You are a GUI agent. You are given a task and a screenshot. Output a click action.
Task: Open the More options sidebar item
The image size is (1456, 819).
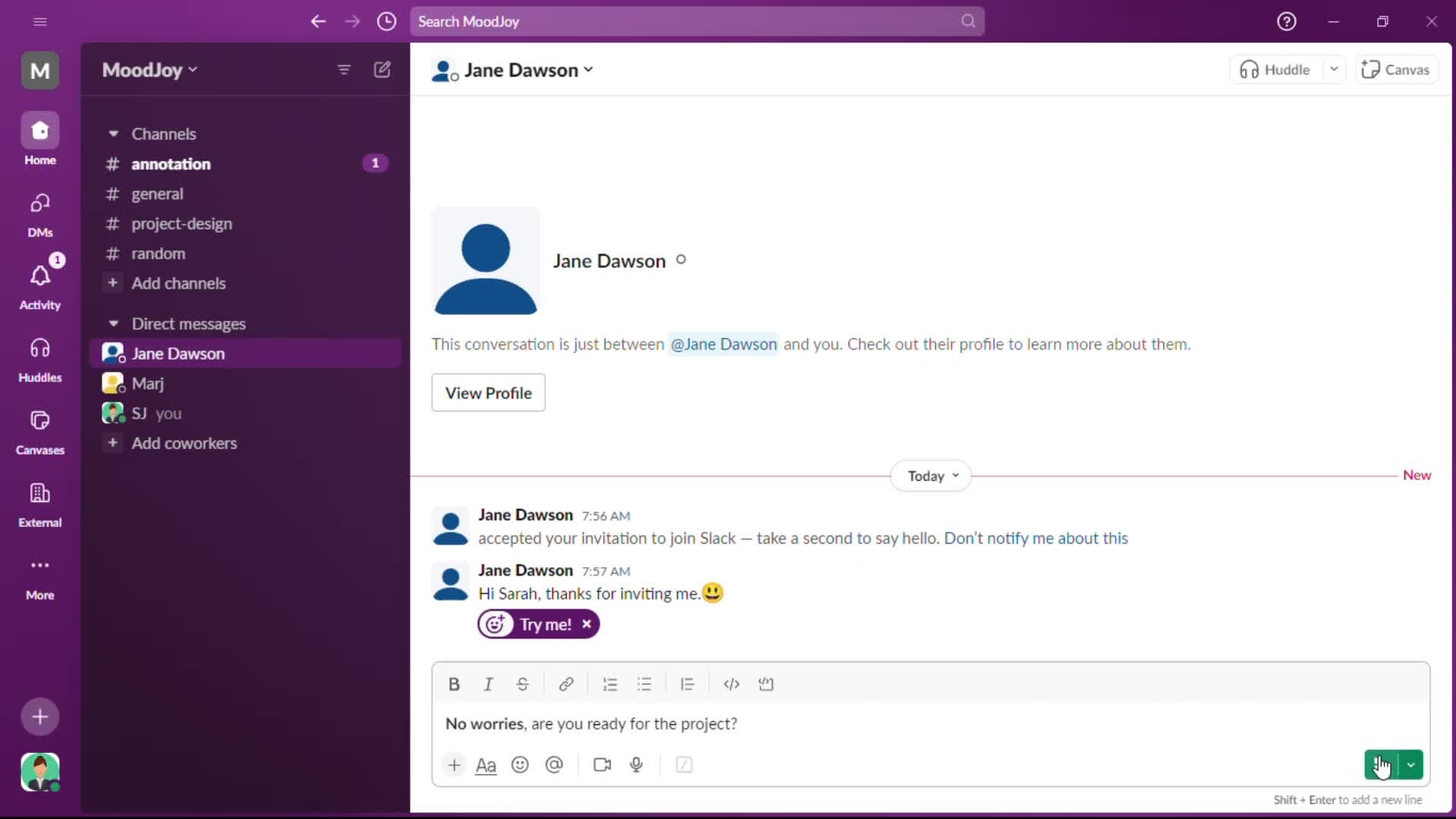click(x=40, y=578)
